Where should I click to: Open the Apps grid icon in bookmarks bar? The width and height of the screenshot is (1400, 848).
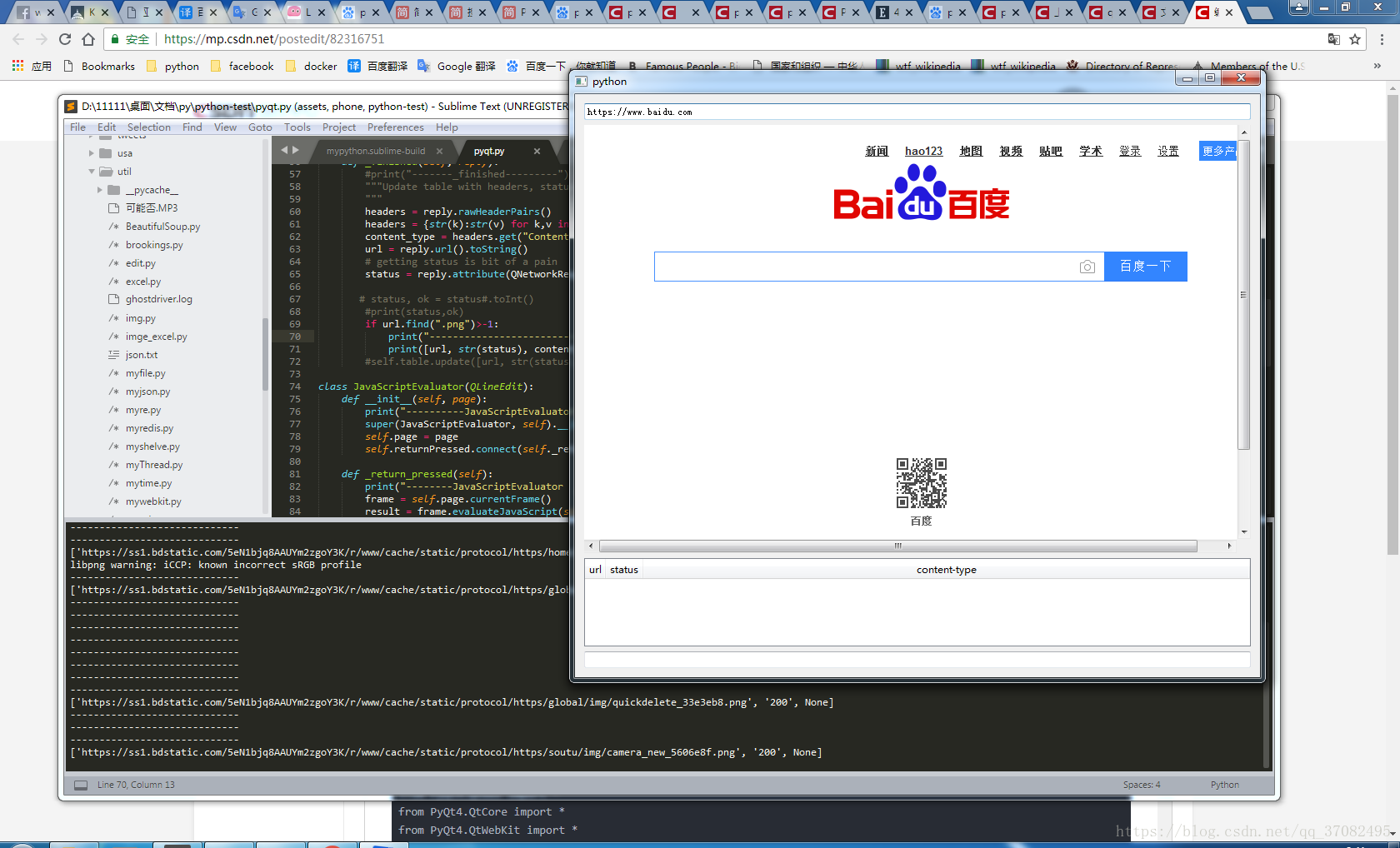[17, 66]
